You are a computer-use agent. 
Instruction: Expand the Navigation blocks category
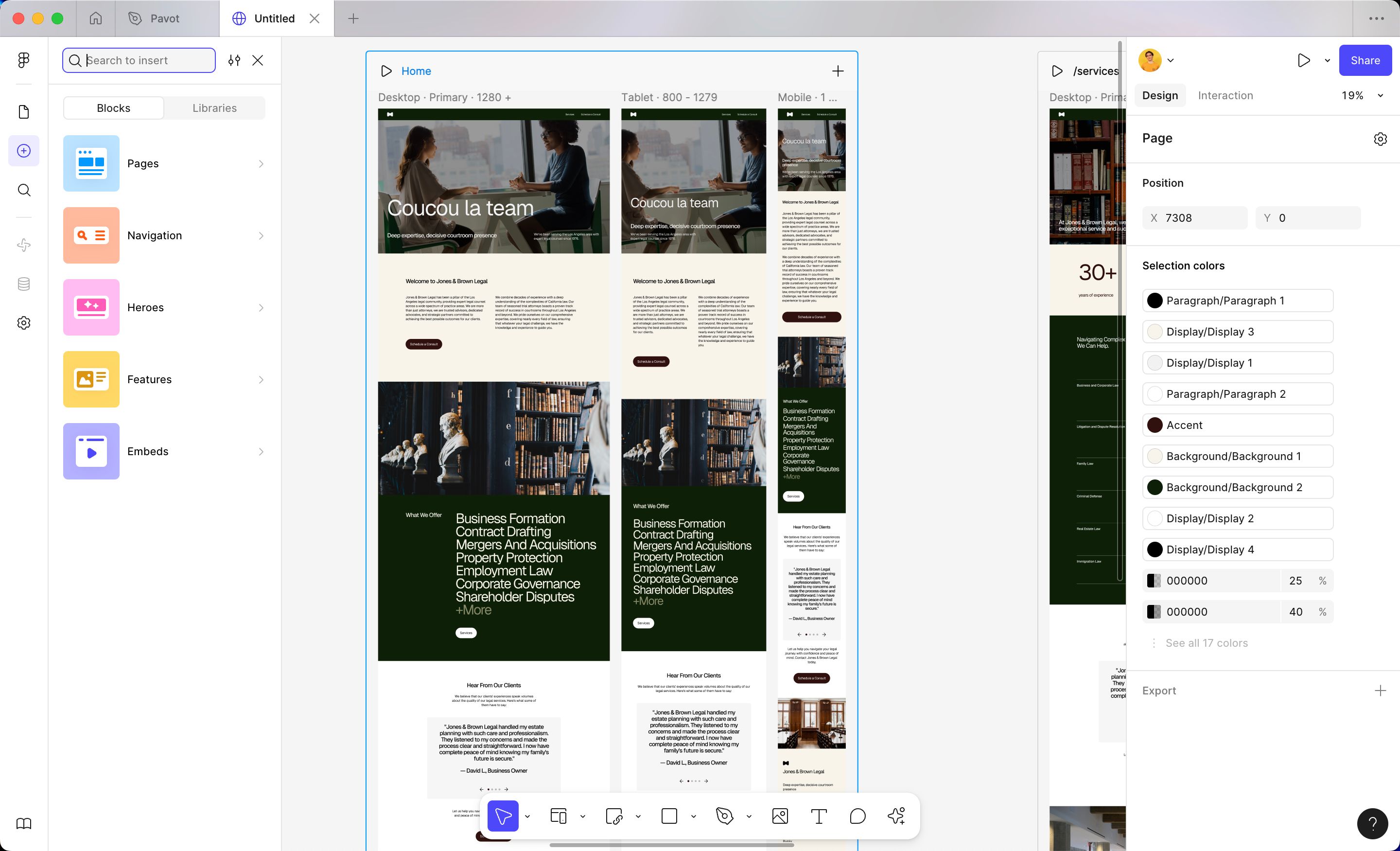pyautogui.click(x=164, y=235)
